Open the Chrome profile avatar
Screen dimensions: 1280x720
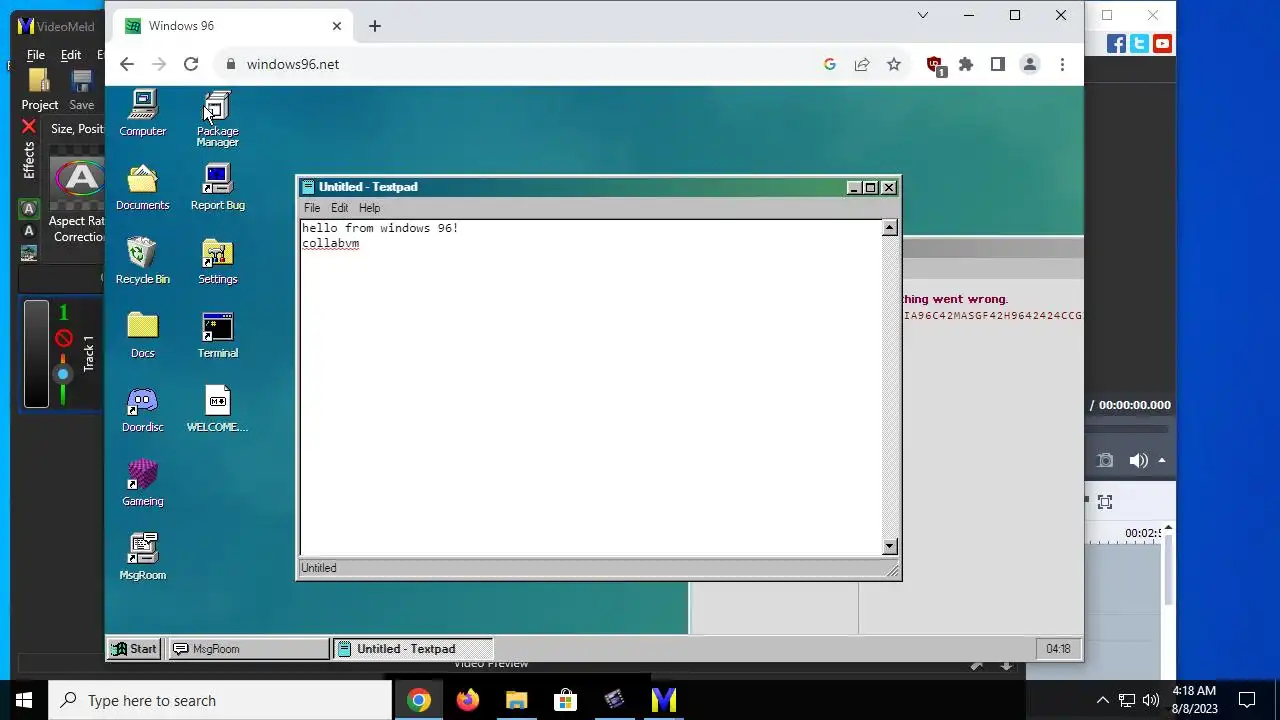[x=1029, y=64]
